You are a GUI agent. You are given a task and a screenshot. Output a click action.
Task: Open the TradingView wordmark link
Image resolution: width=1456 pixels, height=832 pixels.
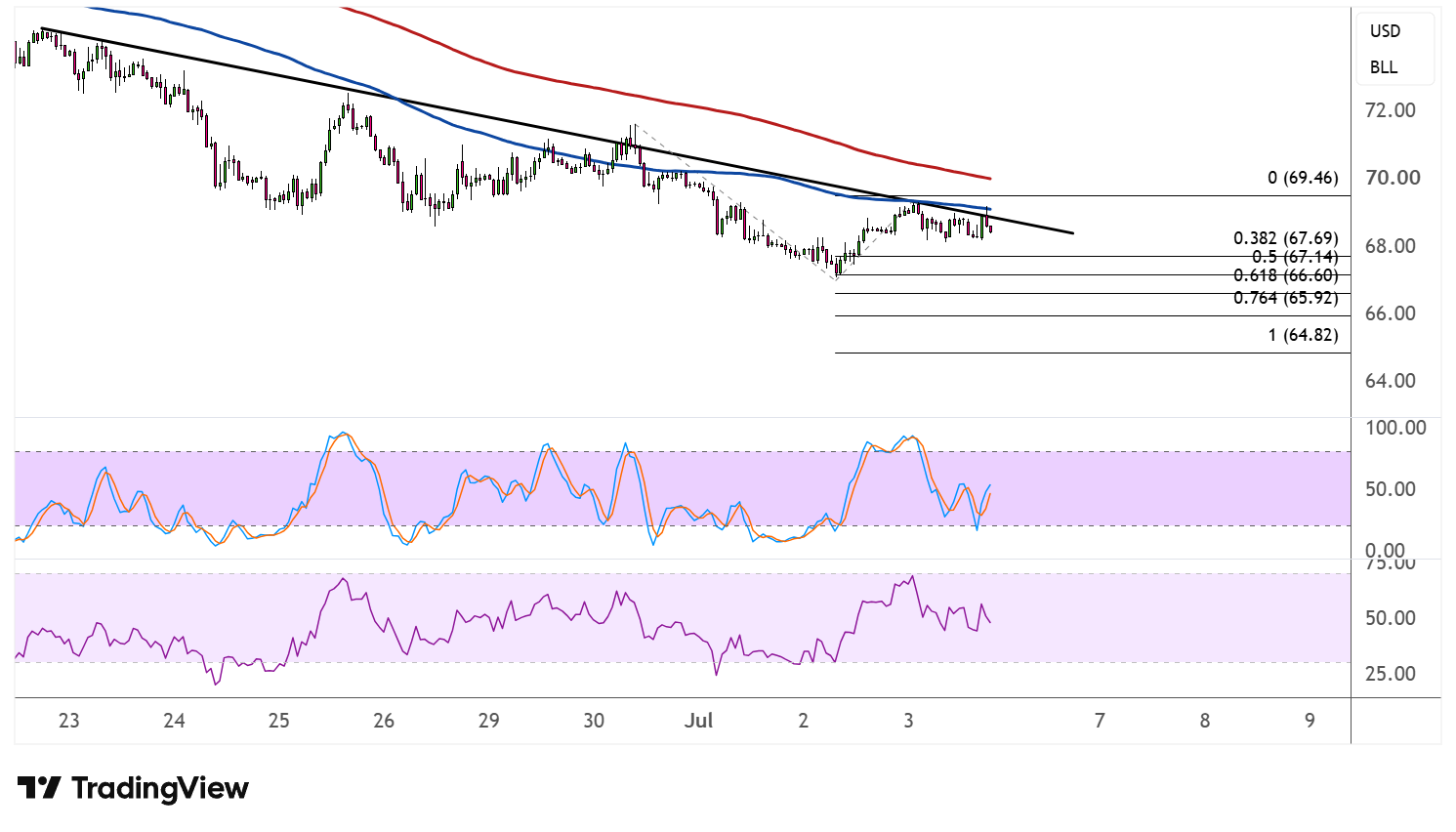160,788
